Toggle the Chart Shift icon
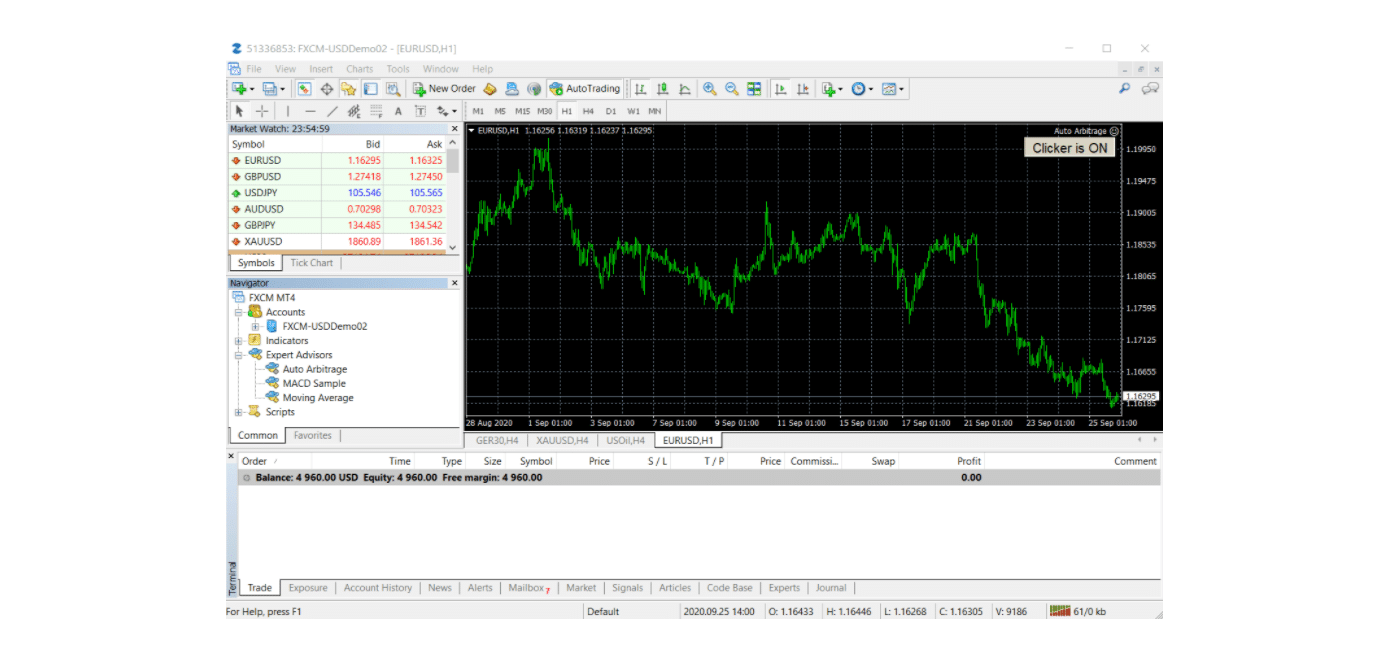The width and height of the screenshot is (1391, 649). (802, 89)
